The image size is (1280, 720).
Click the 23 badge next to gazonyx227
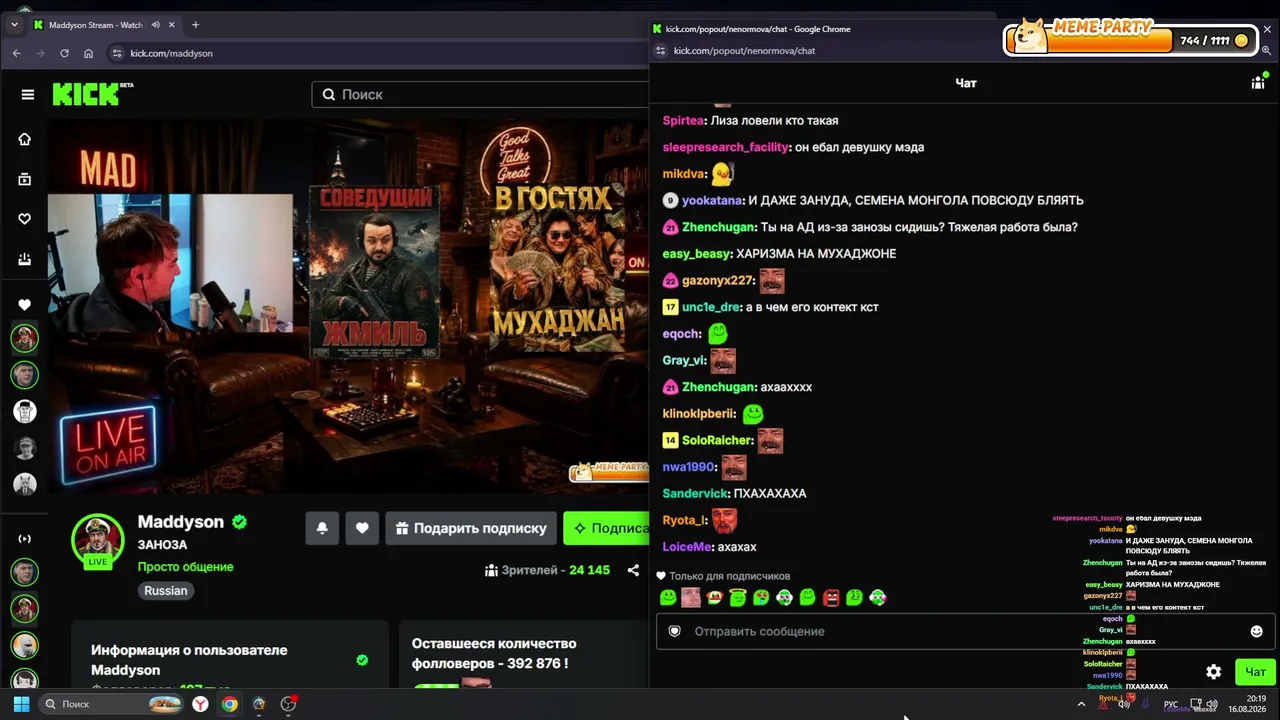click(x=670, y=281)
